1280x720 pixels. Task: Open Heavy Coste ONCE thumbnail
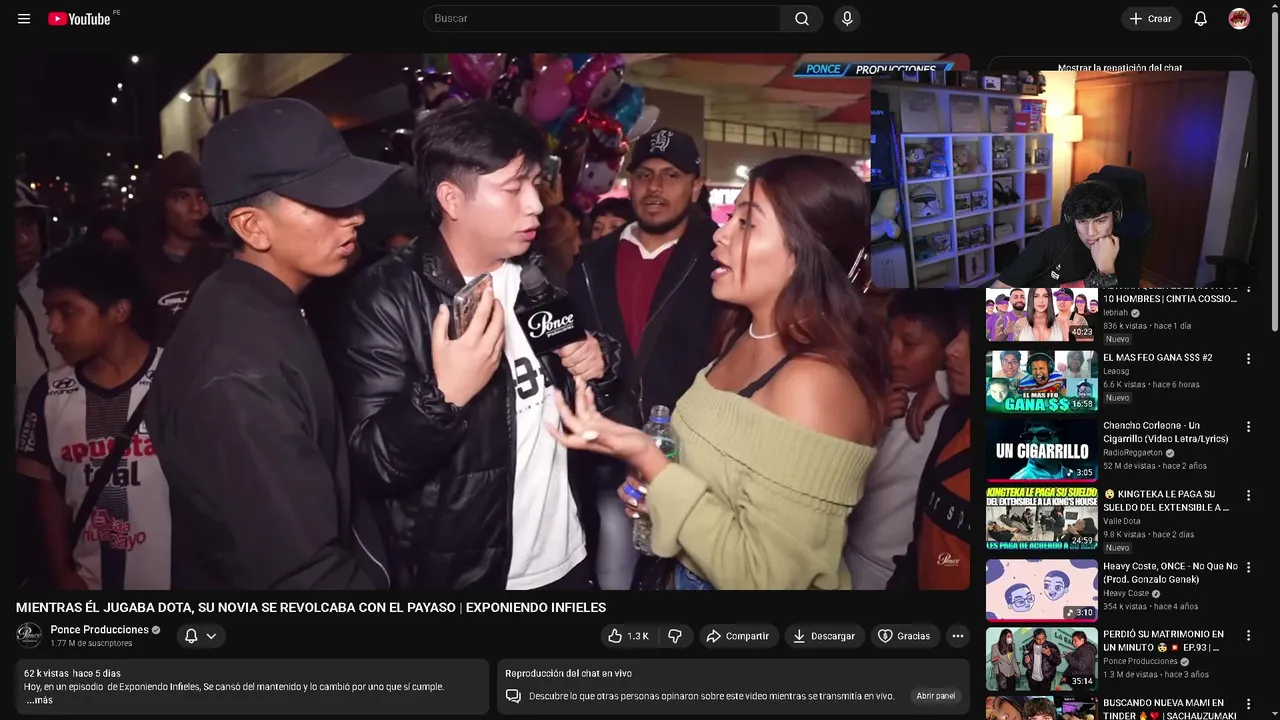[1041, 590]
